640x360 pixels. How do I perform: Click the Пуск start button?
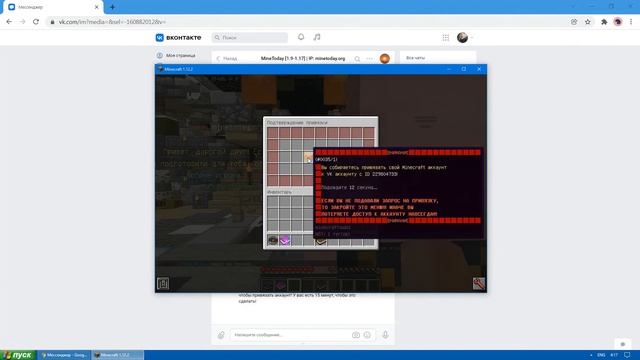pyautogui.click(x=18, y=355)
